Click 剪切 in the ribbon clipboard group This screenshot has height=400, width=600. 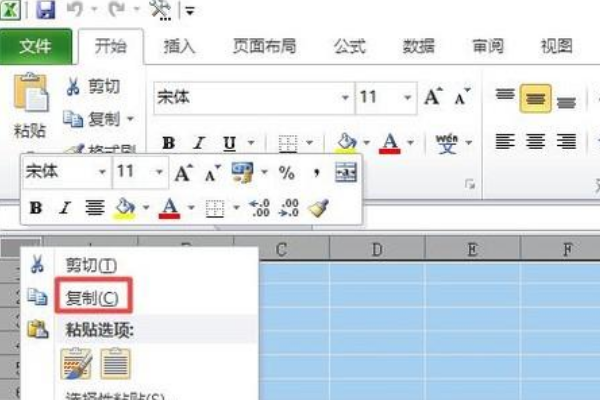point(93,86)
